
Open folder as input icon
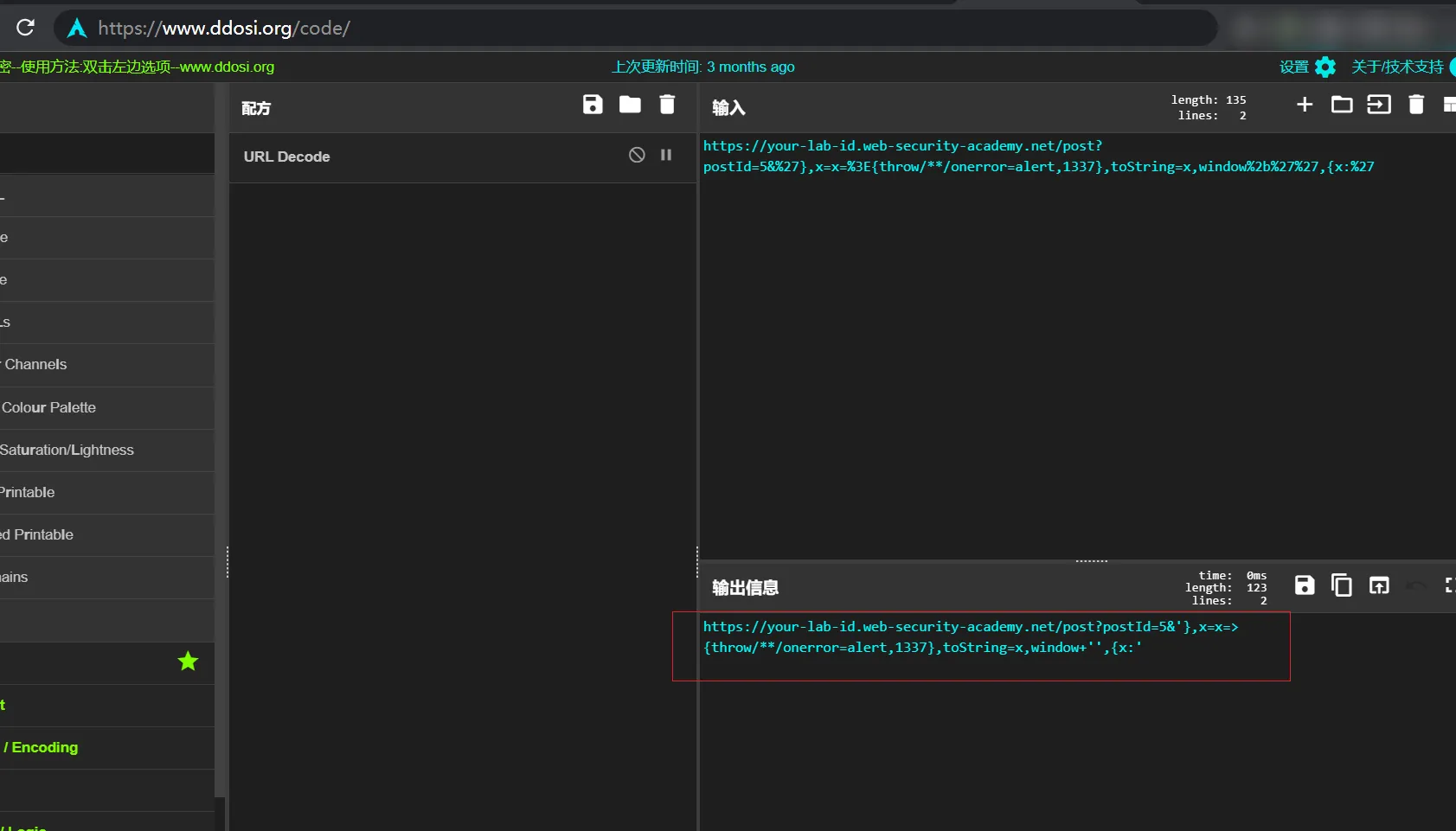click(1342, 105)
